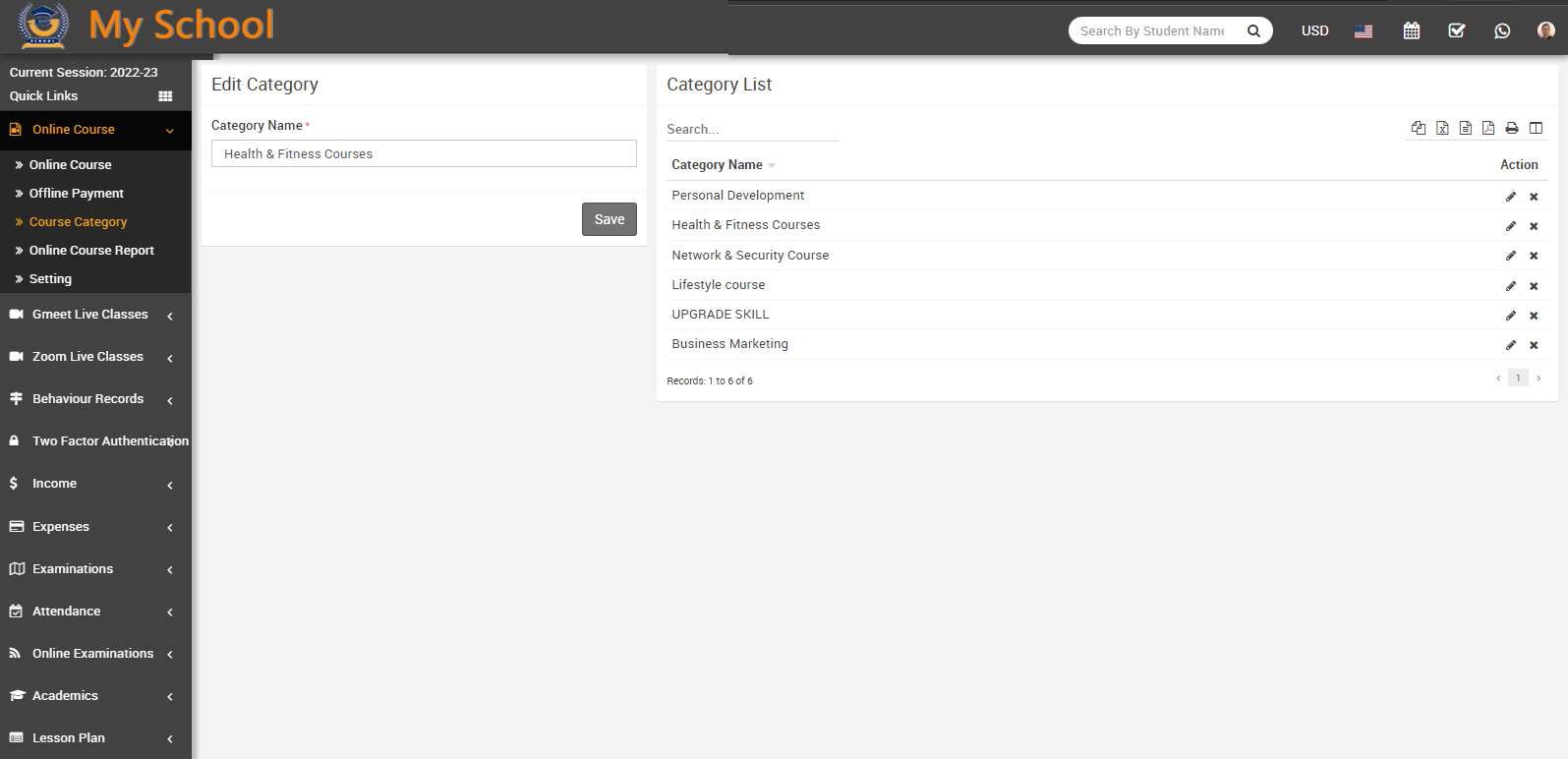Viewport: 1568px width, 759px height.
Task: Print the category list
Action: [1512, 128]
